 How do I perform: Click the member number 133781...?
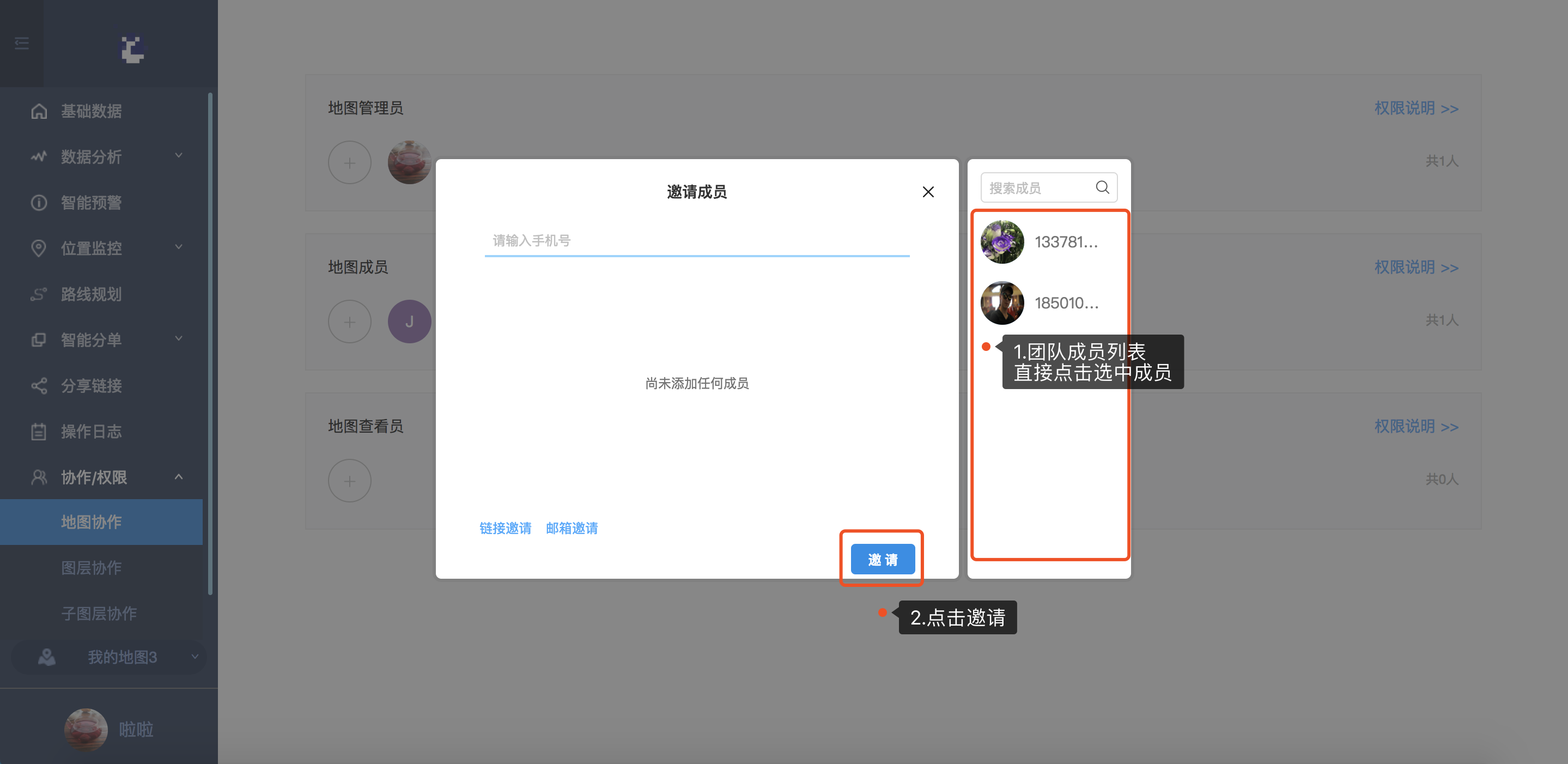click(x=1066, y=242)
